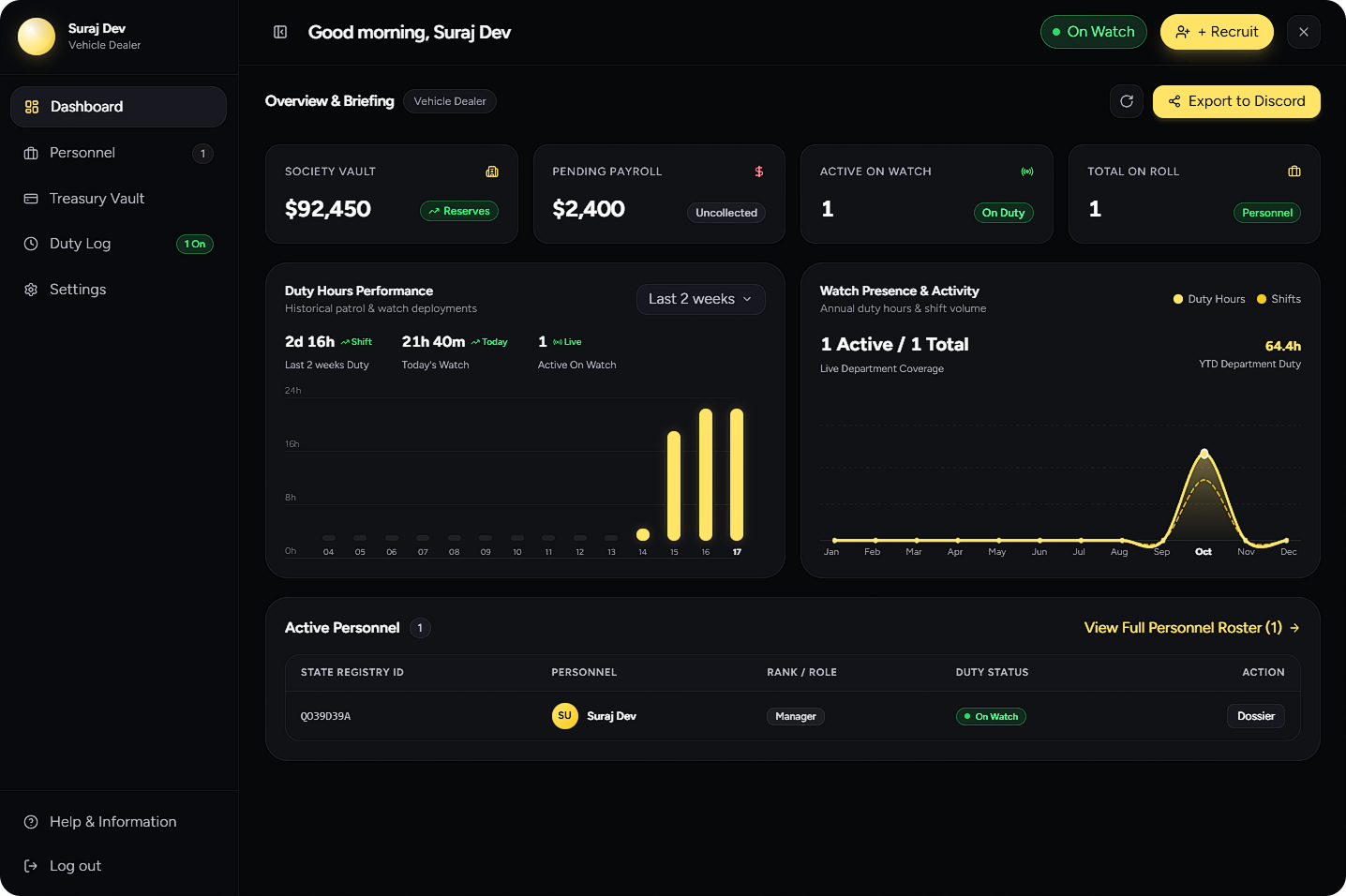1346x896 pixels.
Task: Click the Duty Log clock icon
Action: click(31, 244)
